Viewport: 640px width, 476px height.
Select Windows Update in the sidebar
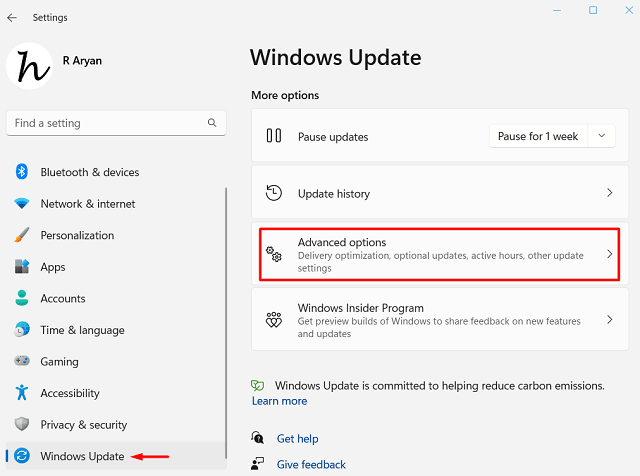82,457
